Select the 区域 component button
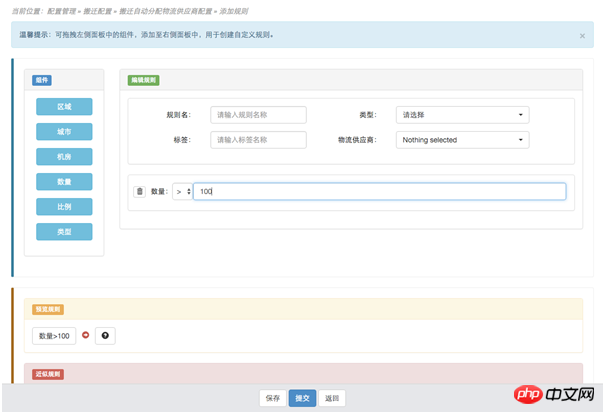This screenshot has width=605, height=414. tap(64, 106)
